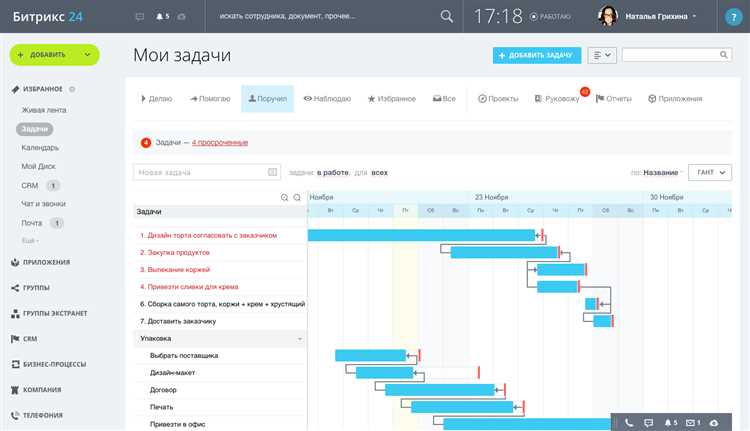
Task: Select Задачи in sidebar
Action: (x=35, y=129)
